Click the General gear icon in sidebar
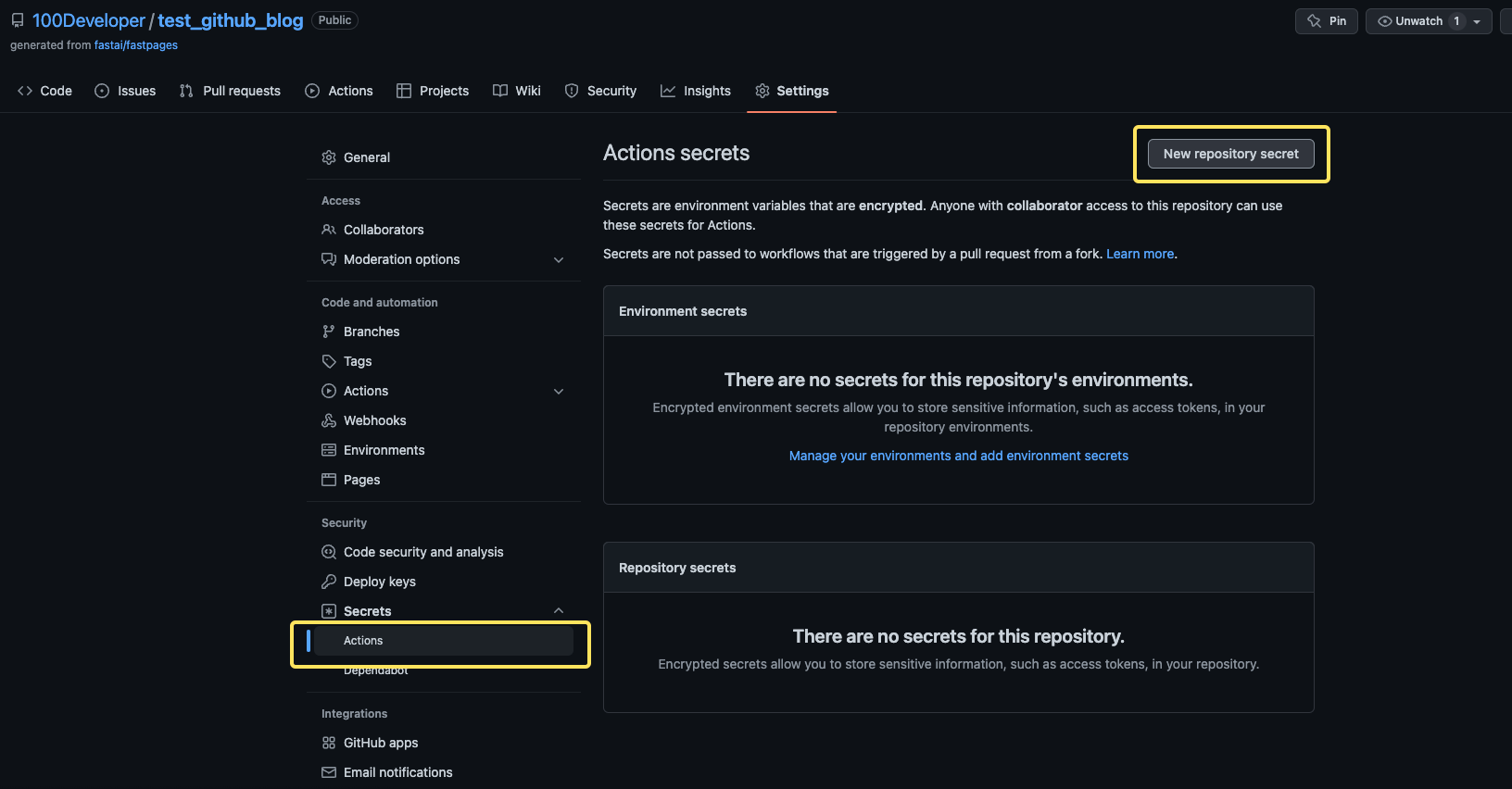Screen dimensions: 1512x789 coord(329,157)
